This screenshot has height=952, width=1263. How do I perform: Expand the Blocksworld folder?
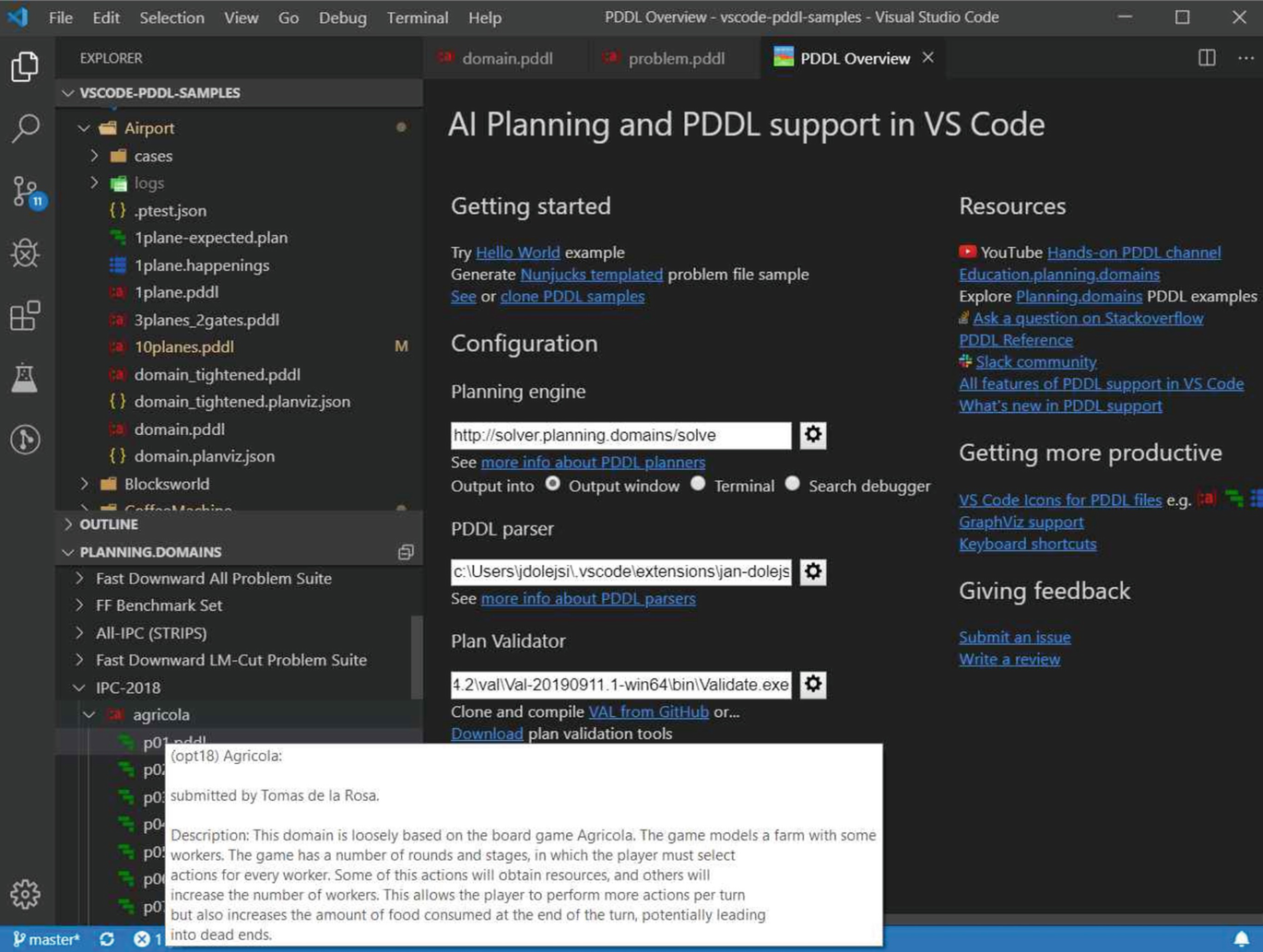coord(84,484)
